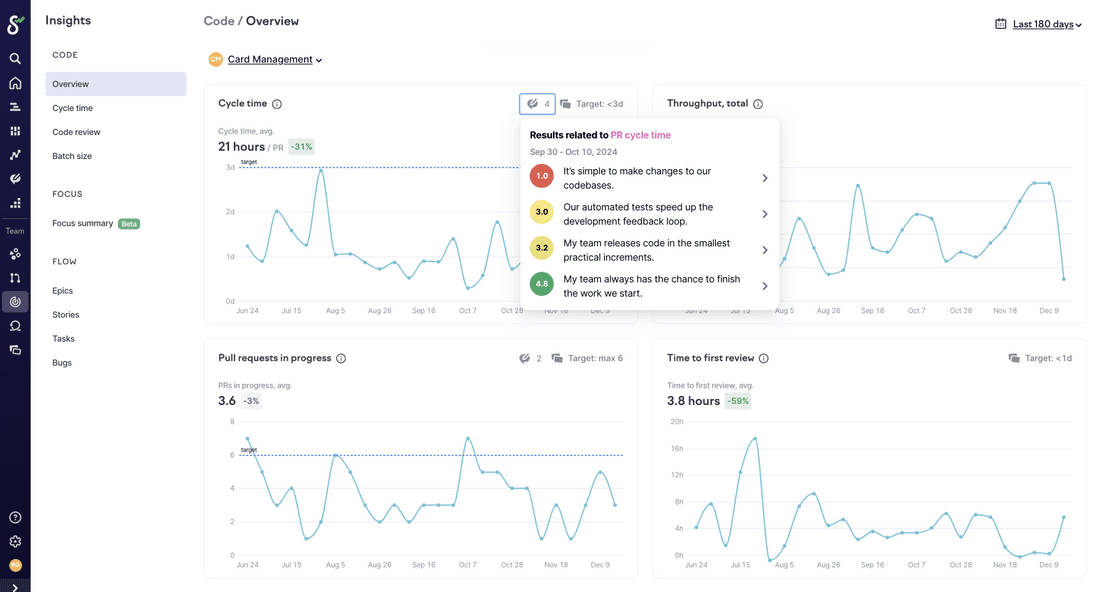1100x592 pixels.
Task: Go to home via sidebar house icon
Action: pyautogui.click(x=15, y=83)
